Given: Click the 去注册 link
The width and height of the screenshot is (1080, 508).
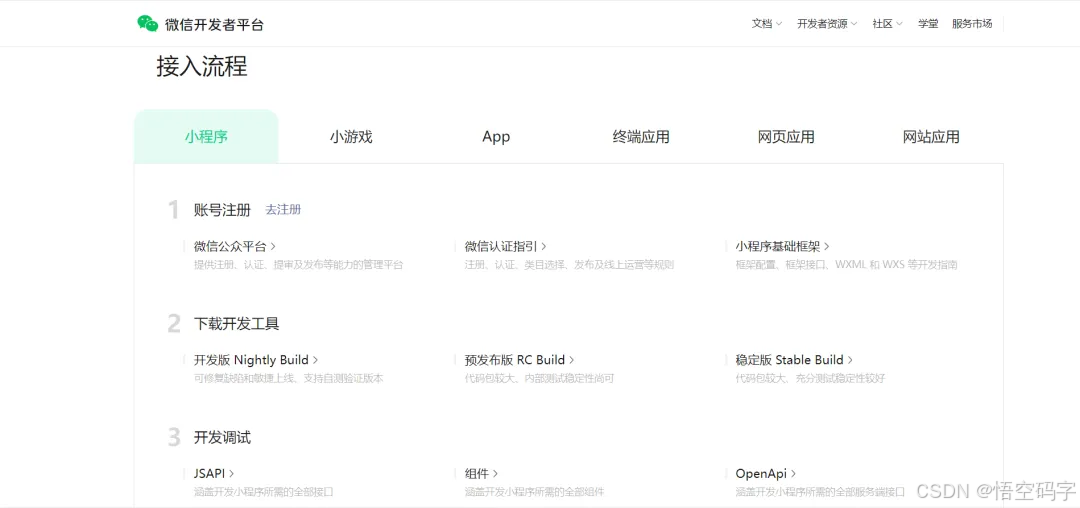Looking at the screenshot, I should coord(283,210).
